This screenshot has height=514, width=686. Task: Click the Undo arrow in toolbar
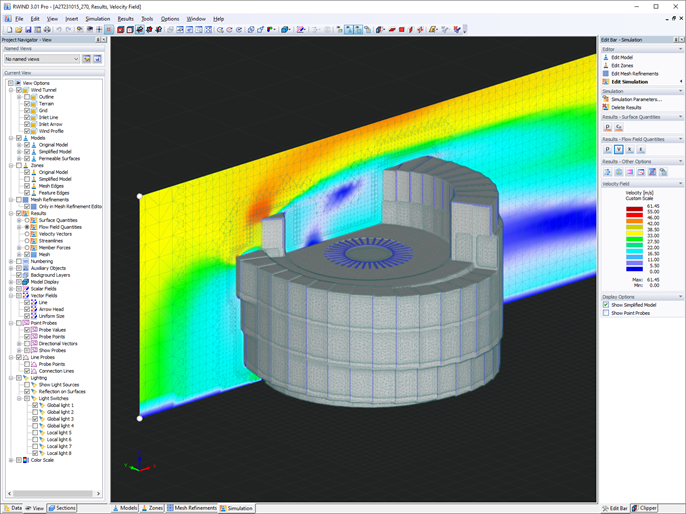[x=59, y=30]
